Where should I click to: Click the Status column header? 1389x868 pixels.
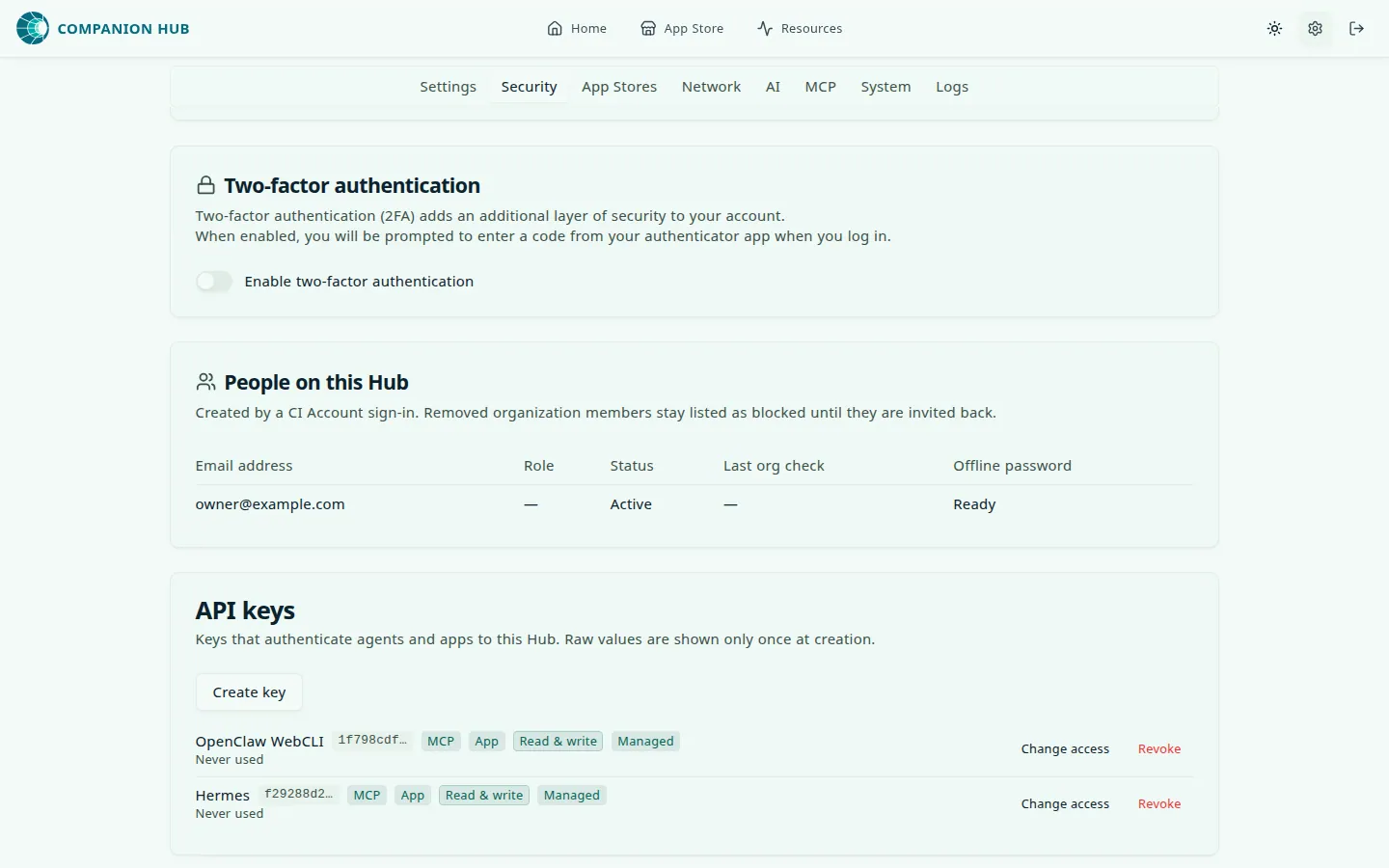pos(632,466)
